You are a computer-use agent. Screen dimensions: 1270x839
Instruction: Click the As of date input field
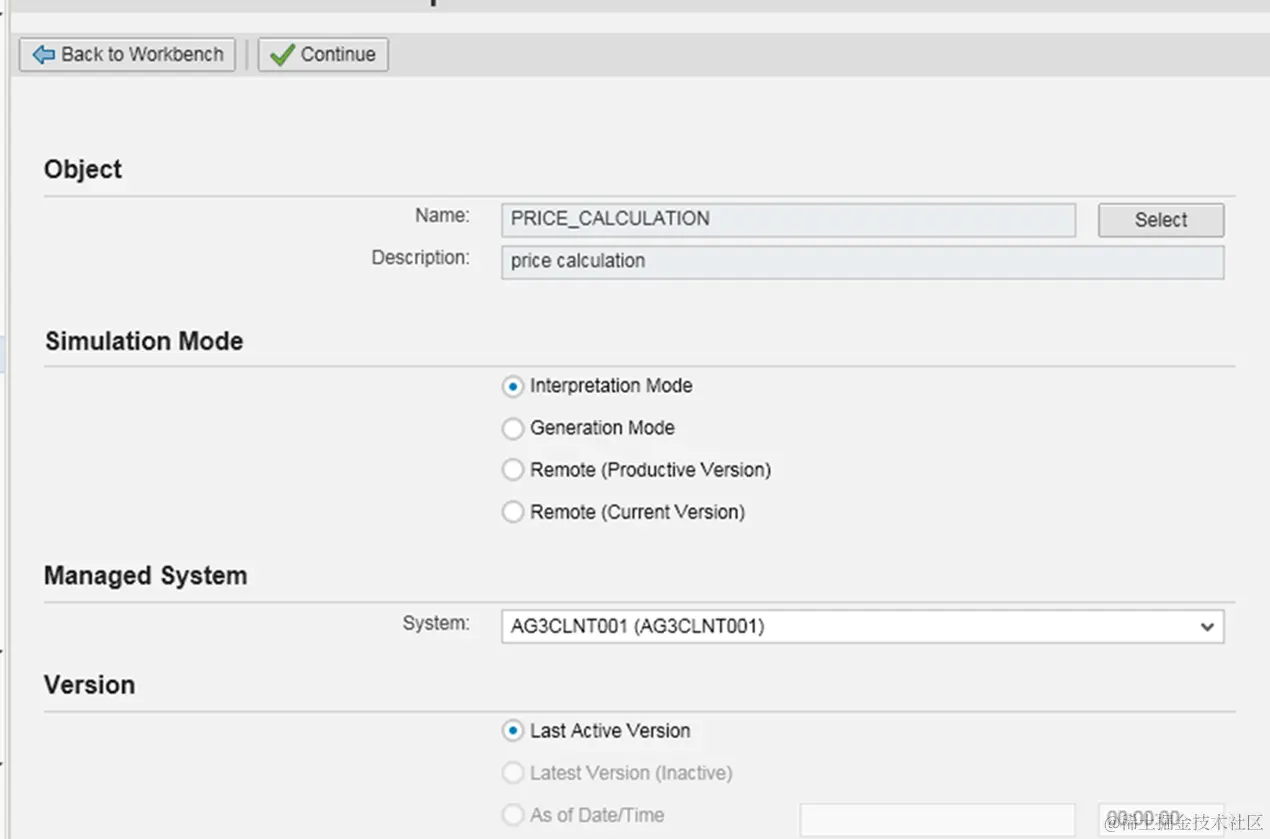click(x=938, y=819)
